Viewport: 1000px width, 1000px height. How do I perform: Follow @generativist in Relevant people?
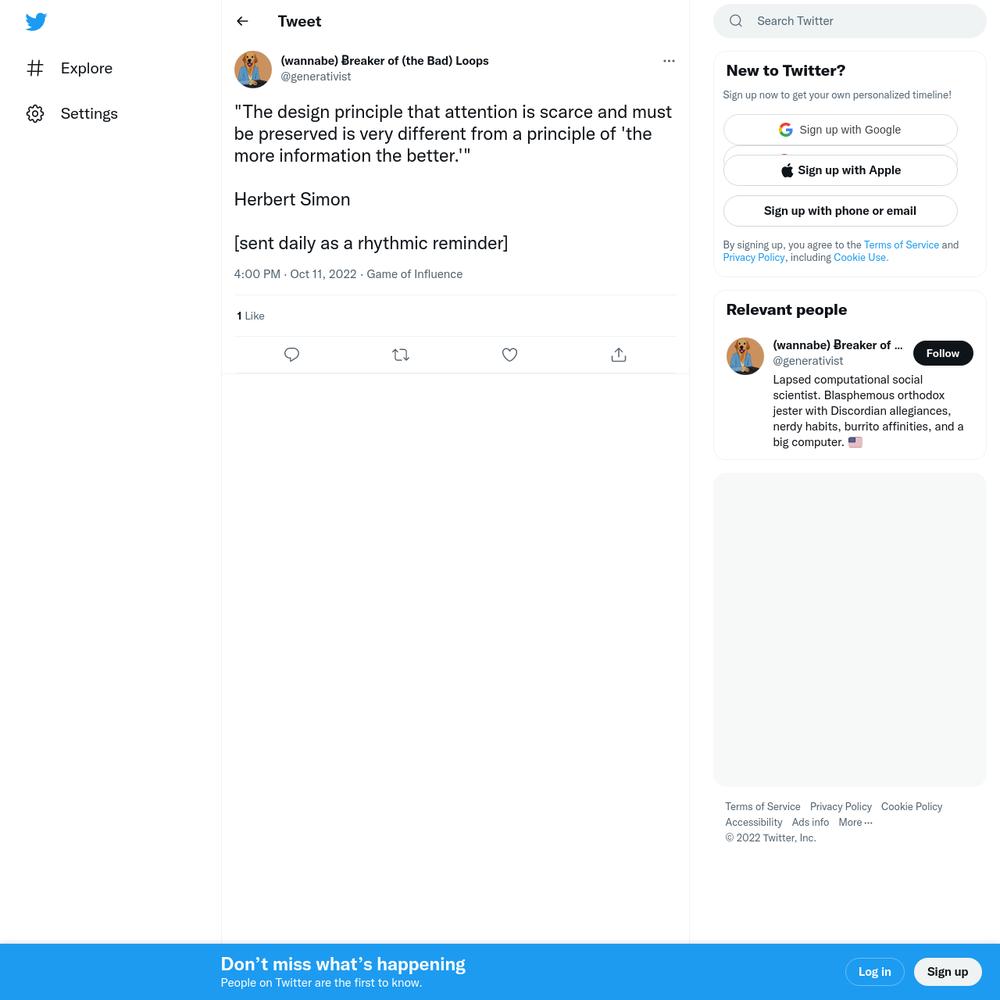pos(943,353)
